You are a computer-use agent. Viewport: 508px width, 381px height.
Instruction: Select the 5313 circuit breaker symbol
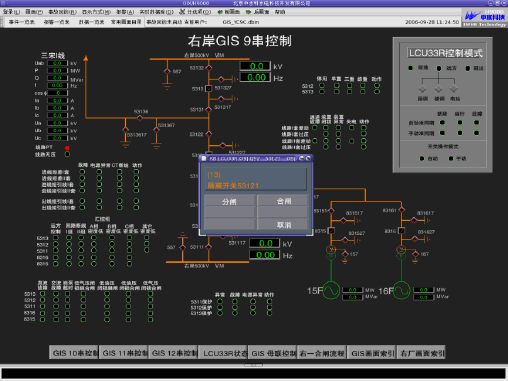point(209,88)
